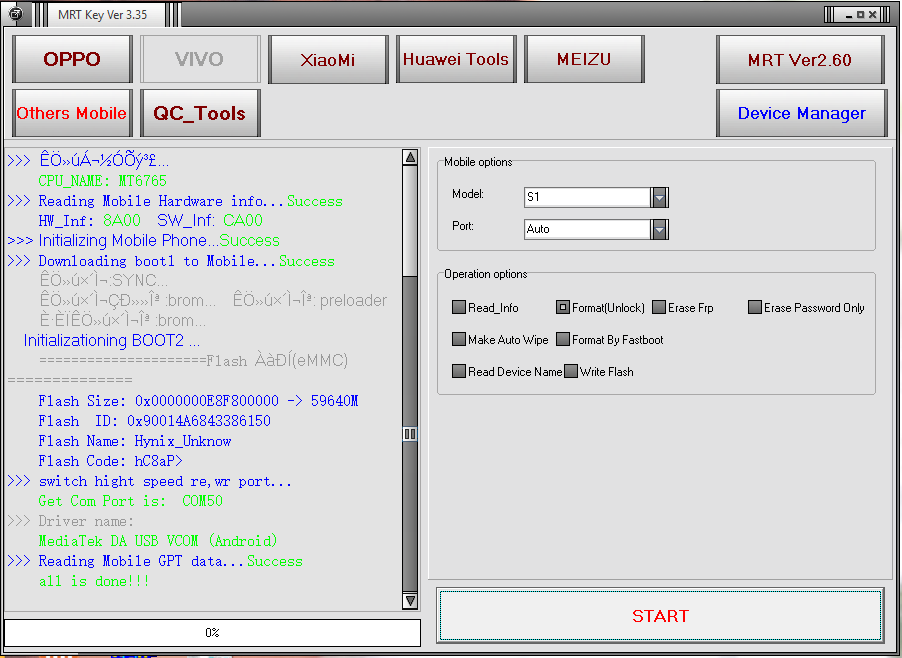Select the MRT Key Ver 3.35 title tab
902x658 pixels.
[x=103, y=15]
